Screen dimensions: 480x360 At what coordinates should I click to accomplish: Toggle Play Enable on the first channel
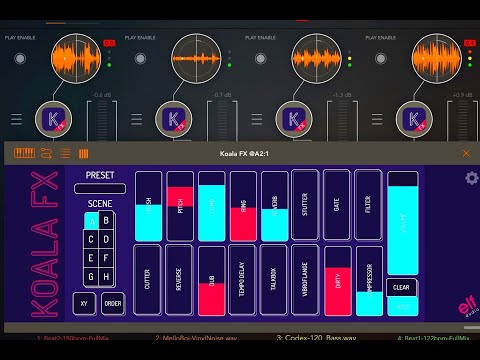20,59
